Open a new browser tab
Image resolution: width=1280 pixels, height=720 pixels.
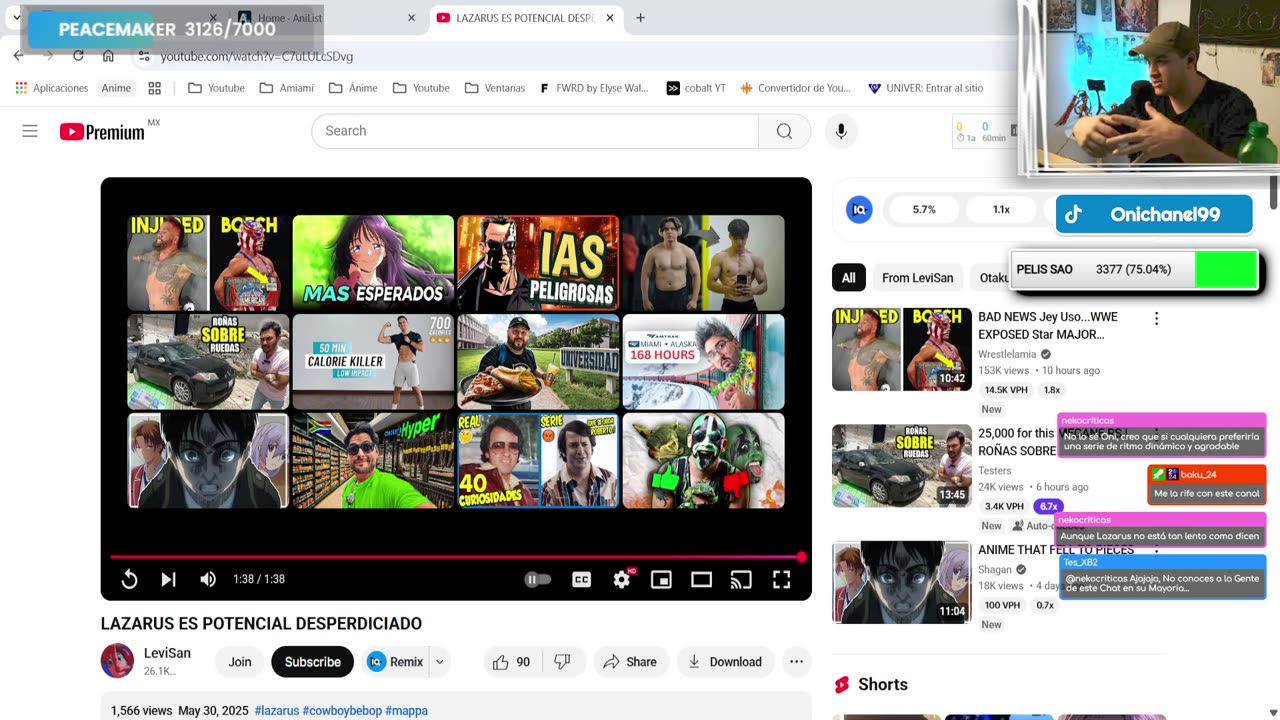point(640,18)
